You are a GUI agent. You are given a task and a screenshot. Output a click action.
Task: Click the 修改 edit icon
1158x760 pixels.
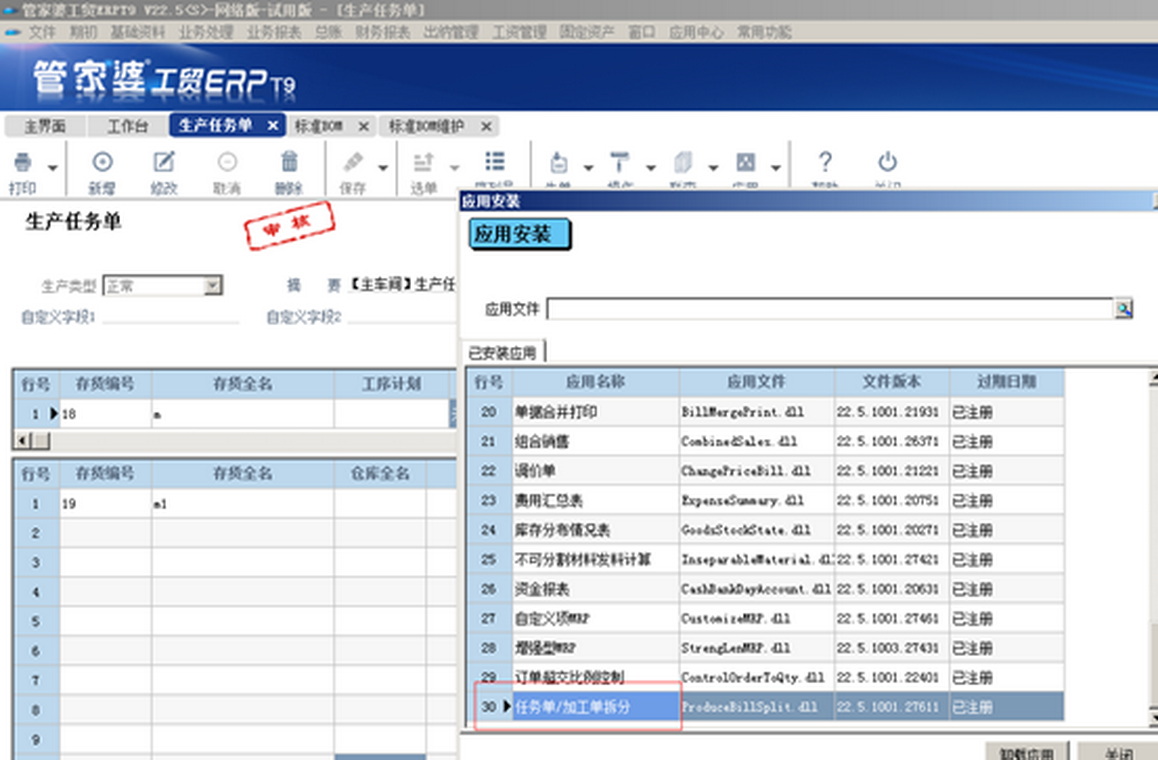coord(164,163)
